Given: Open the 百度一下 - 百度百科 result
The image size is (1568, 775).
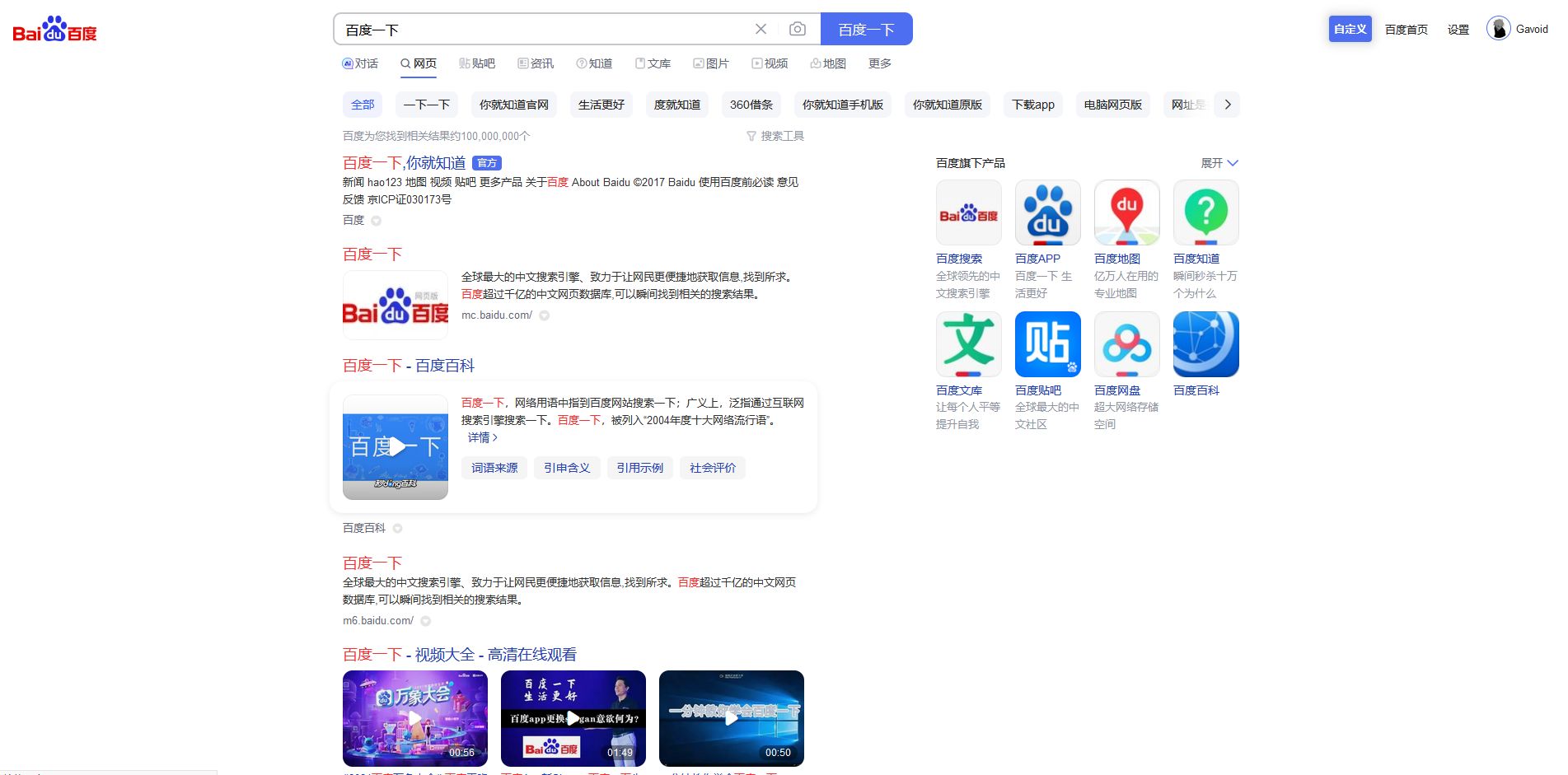Looking at the screenshot, I should 409,366.
